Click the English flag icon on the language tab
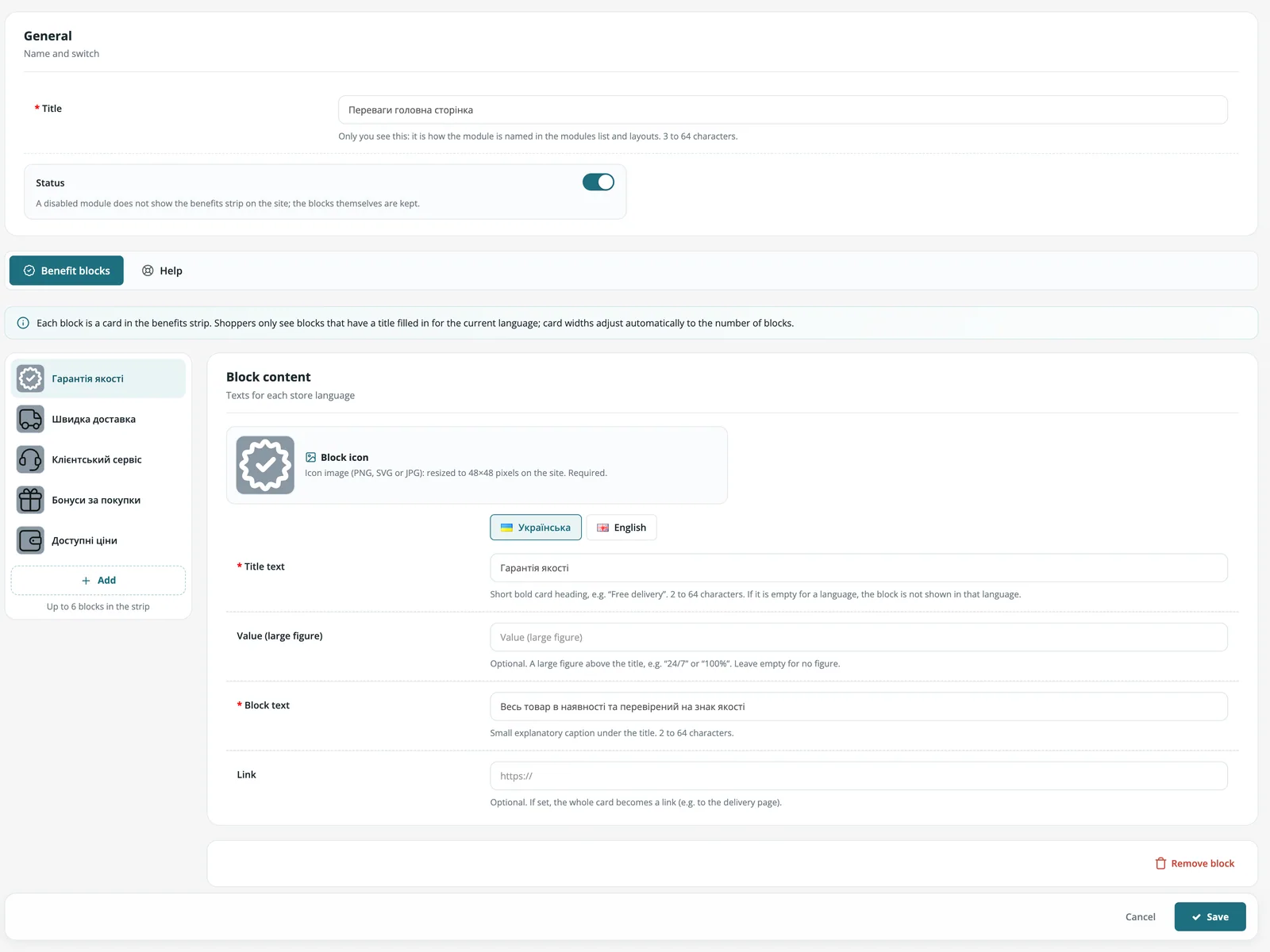1270x952 pixels. [602, 528]
